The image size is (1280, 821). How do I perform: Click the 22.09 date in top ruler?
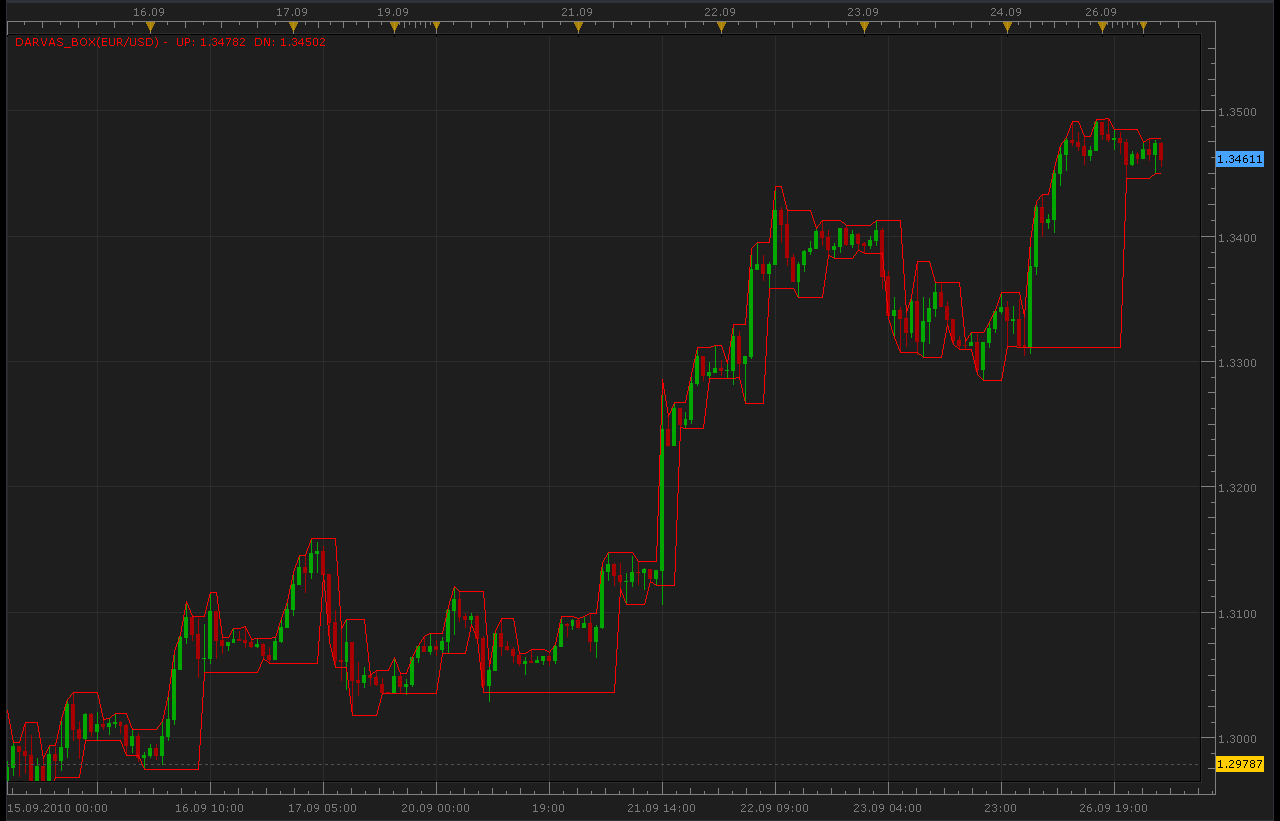click(x=720, y=12)
